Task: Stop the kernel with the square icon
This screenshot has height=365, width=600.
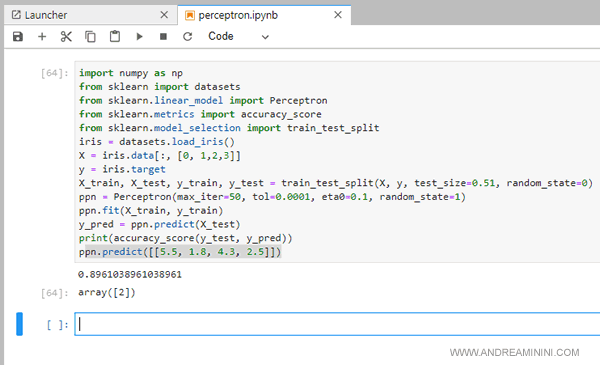Action: [163, 37]
